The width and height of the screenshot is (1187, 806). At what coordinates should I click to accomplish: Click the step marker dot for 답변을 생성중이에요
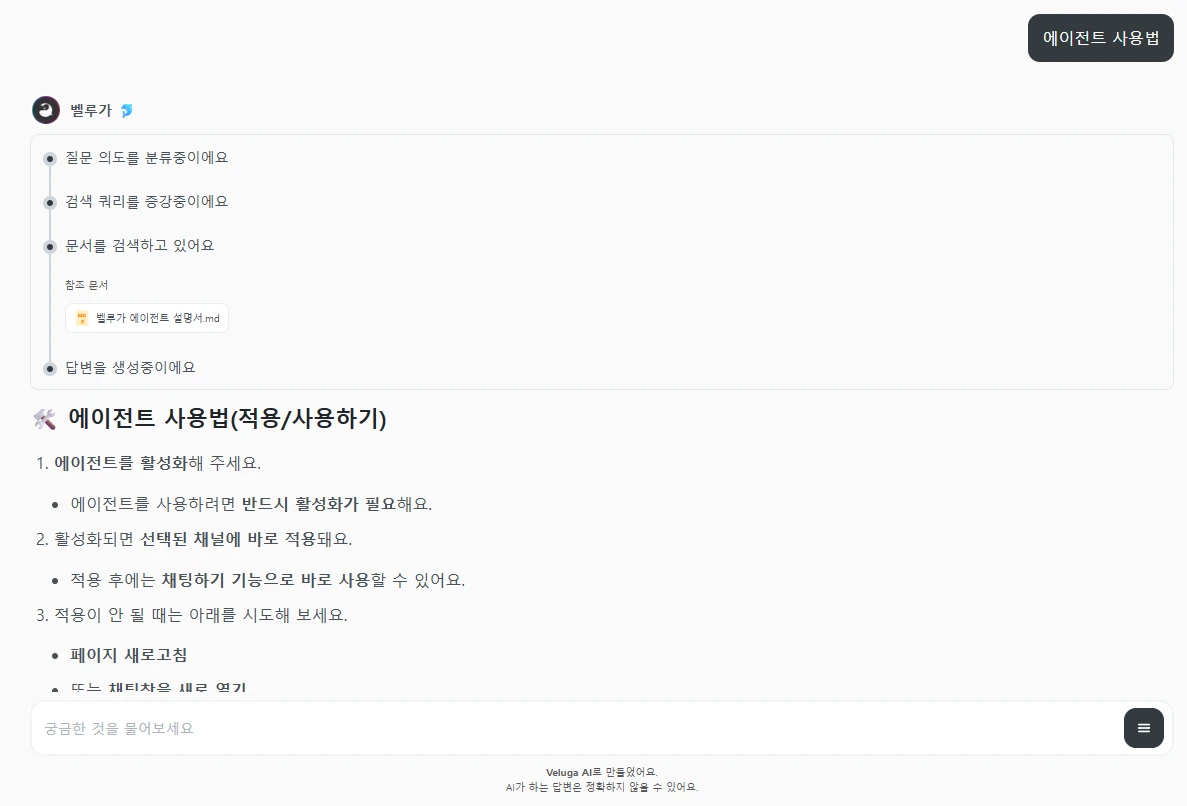tap(50, 368)
